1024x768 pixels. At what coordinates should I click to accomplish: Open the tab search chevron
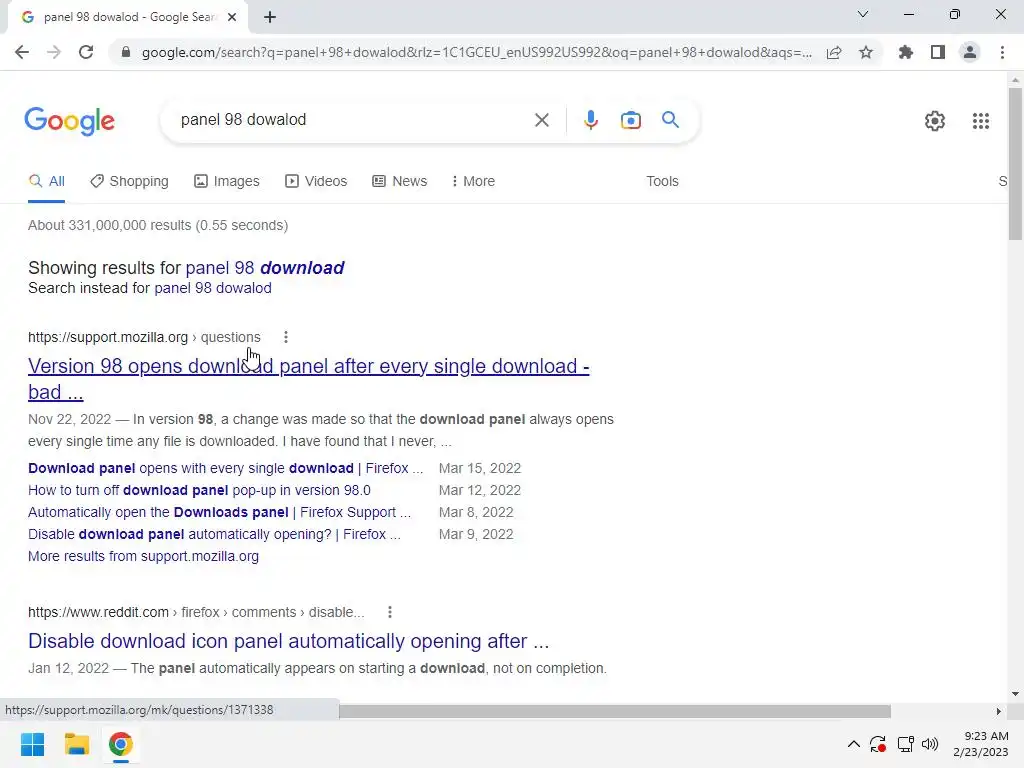coord(863,14)
